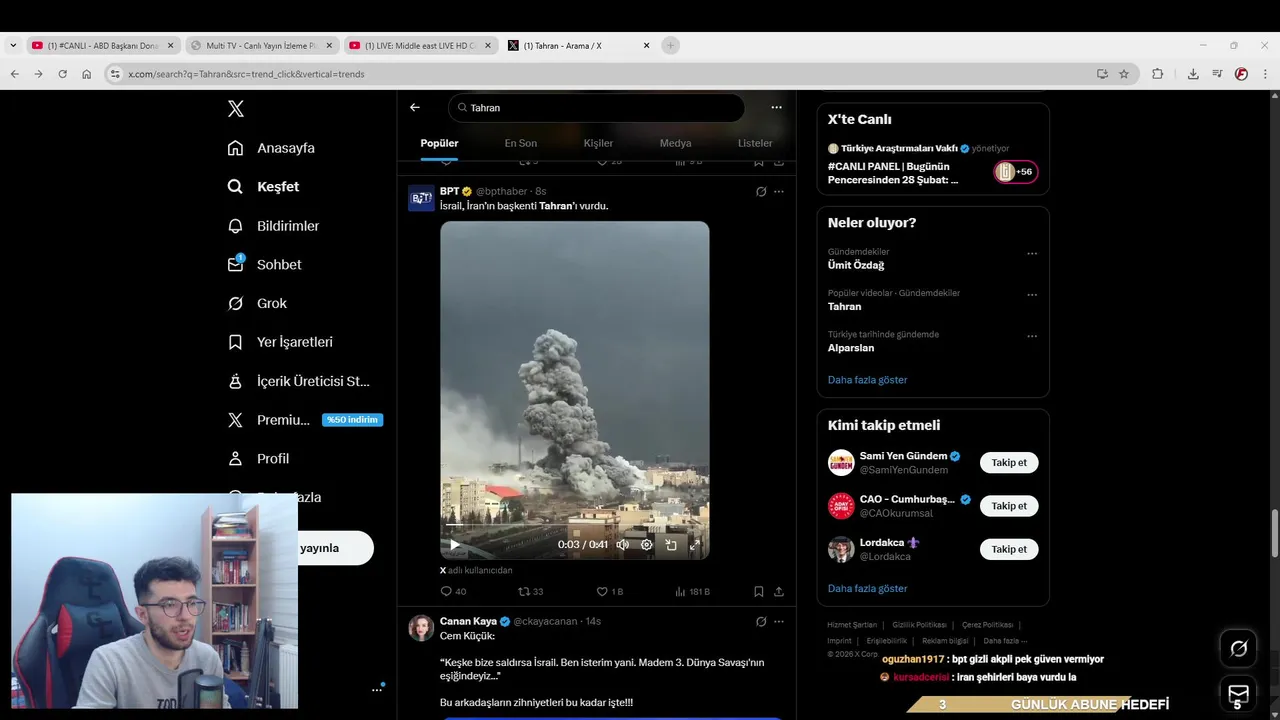Like the BPT post (1 B)
1280x720 pixels.
pyautogui.click(x=609, y=591)
